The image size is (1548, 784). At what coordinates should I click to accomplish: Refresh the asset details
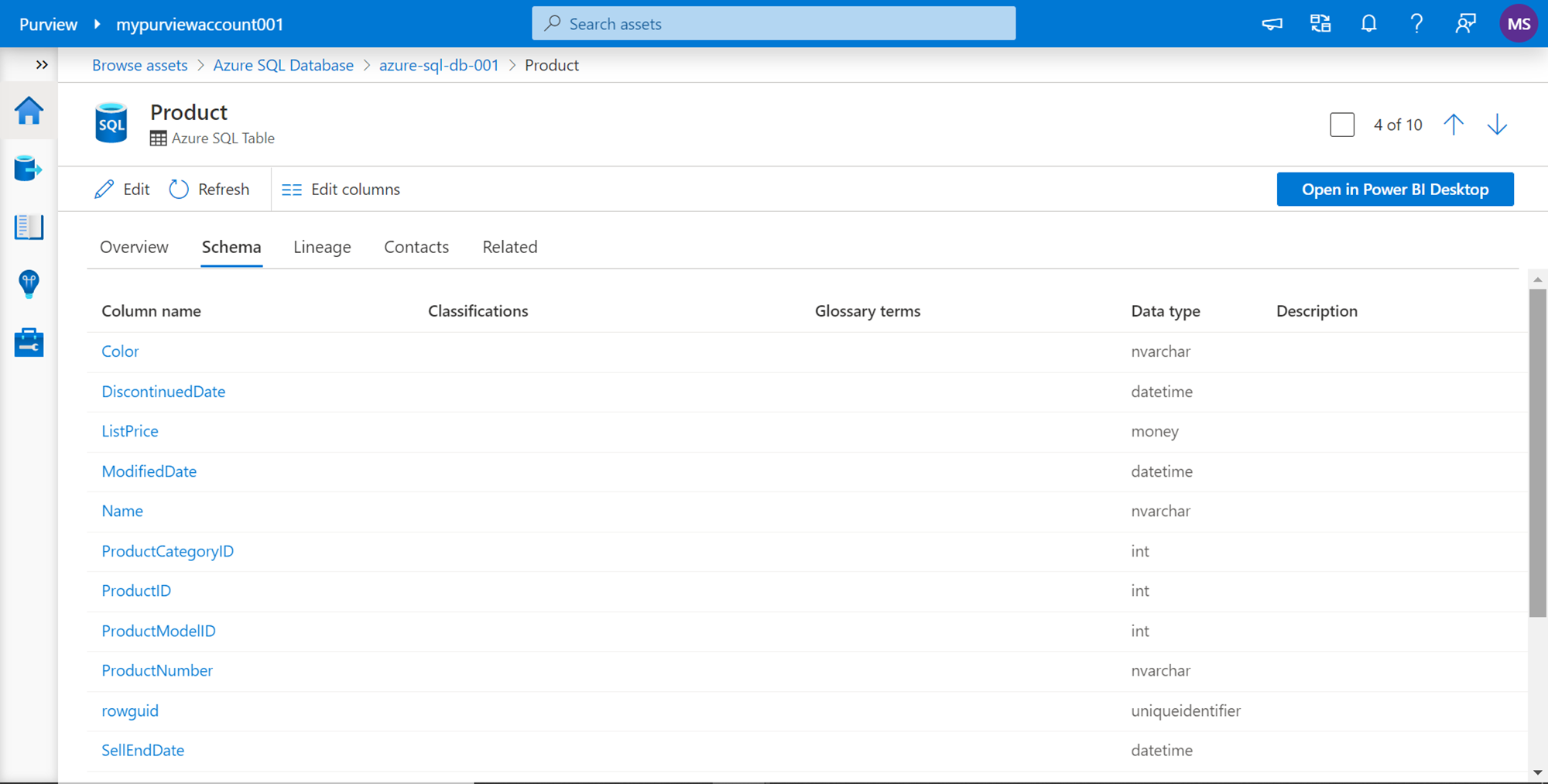pyautogui.click(x=209, y=190)
